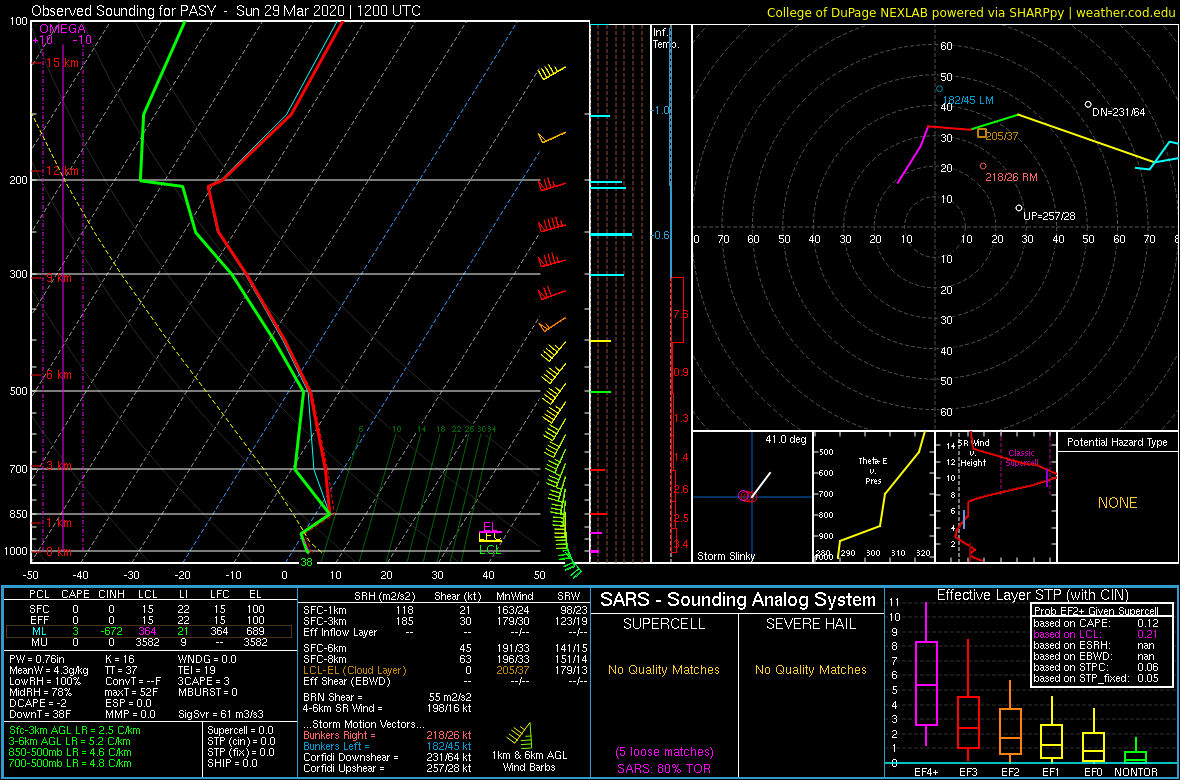Click the UP=257/28 Corfidi upshear marker
The image size is (1180, 780).
pos(1019,208)
